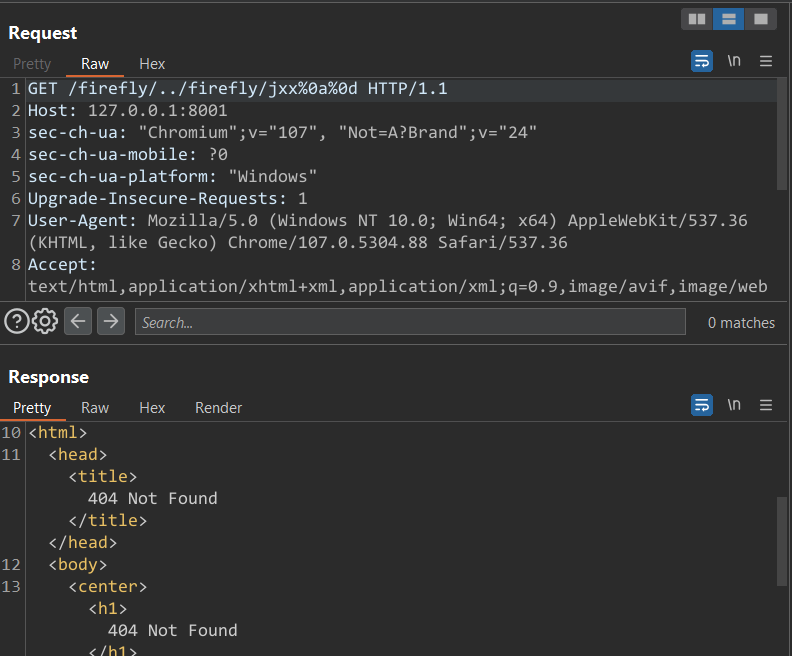Select the single-pane tabbed layout icon

click(760, 19)
